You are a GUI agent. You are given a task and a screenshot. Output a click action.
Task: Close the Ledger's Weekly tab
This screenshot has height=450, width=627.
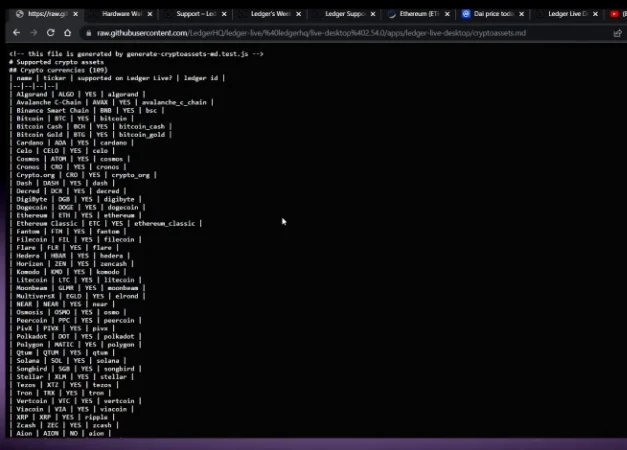[299, 14]
